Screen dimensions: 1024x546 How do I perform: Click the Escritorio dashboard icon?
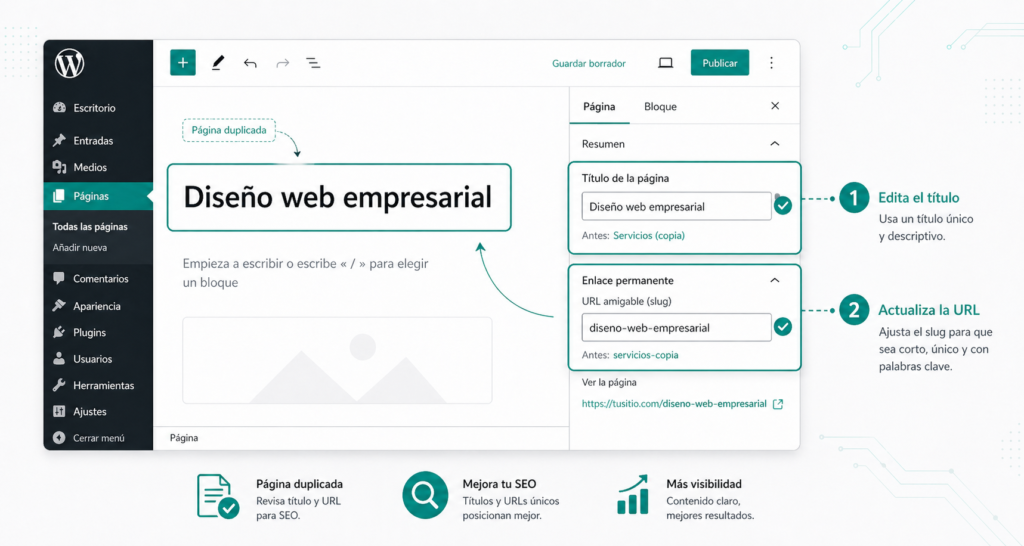pyautogui.click(x=59, y=108)
